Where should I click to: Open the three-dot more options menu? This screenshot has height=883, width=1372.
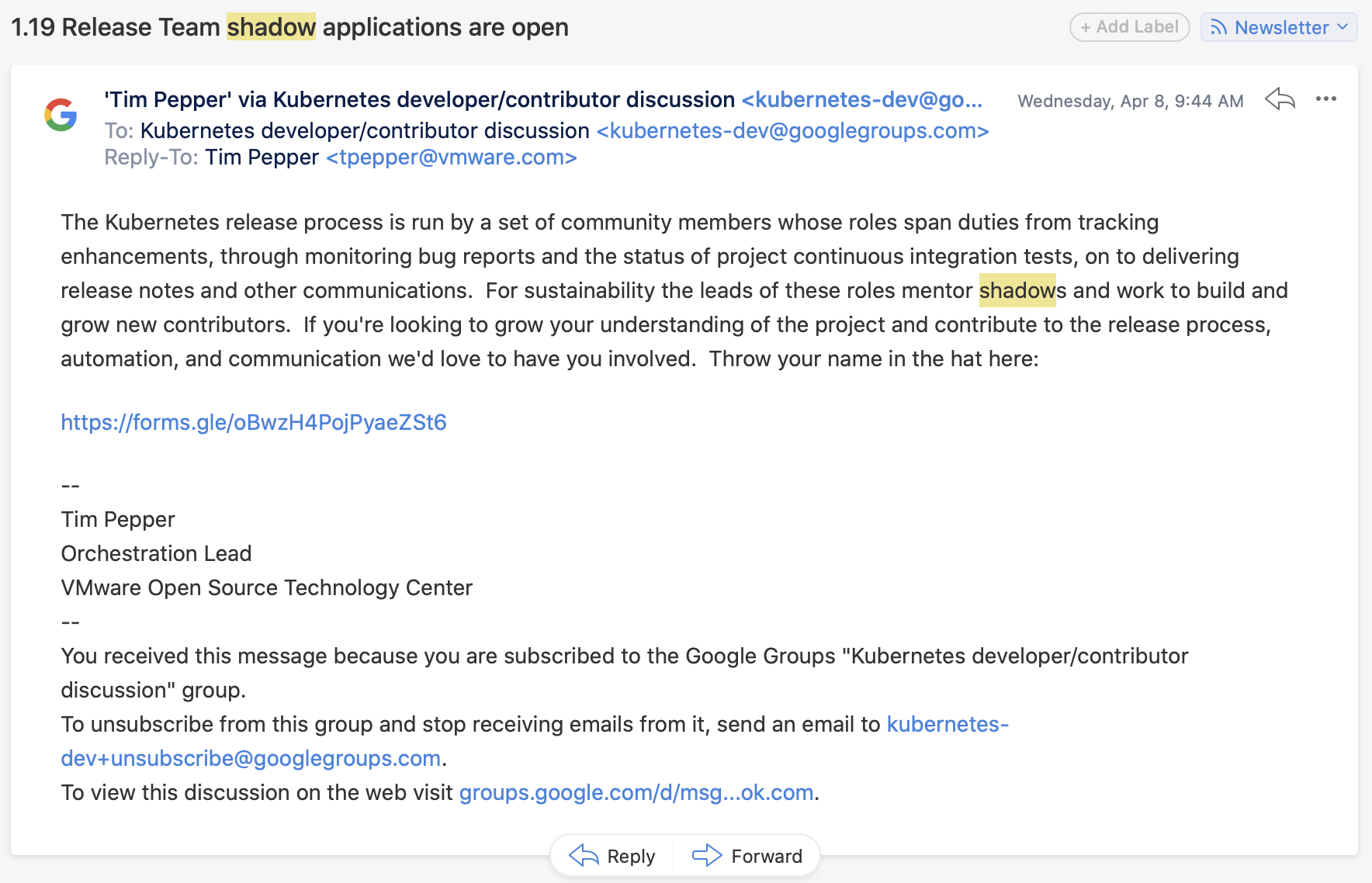point(1325,99)
